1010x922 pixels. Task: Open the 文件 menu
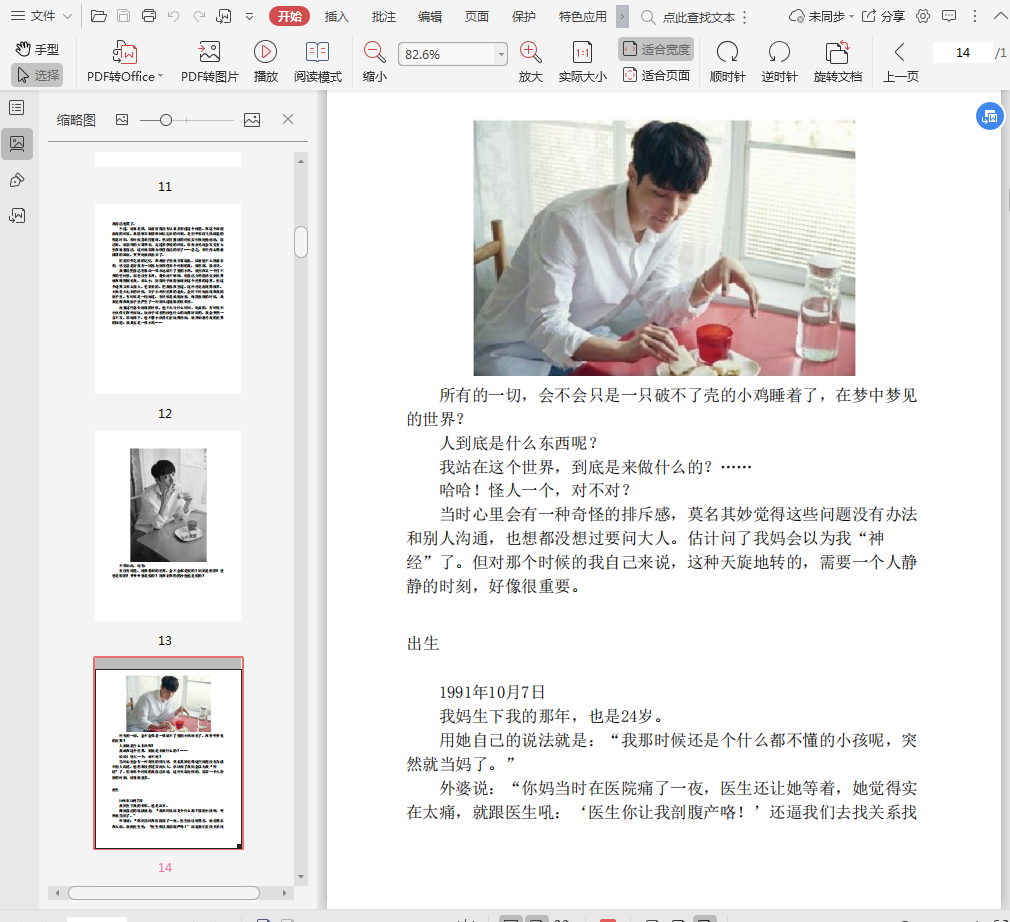pyautogui.click(x=41, y=16)
